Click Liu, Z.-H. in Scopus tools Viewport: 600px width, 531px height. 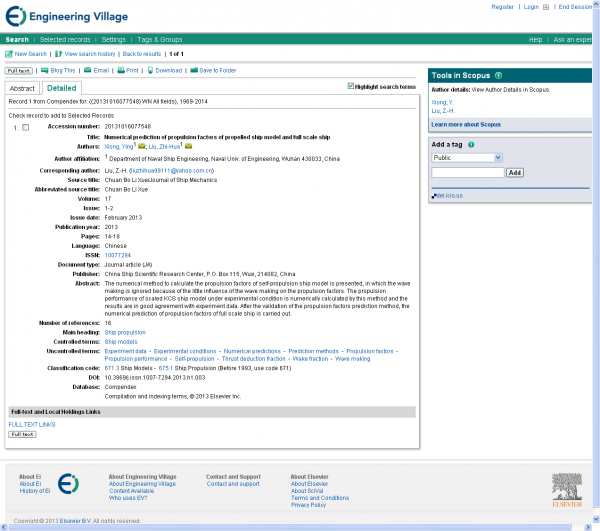pyautogui.click(x=443, y=111)
